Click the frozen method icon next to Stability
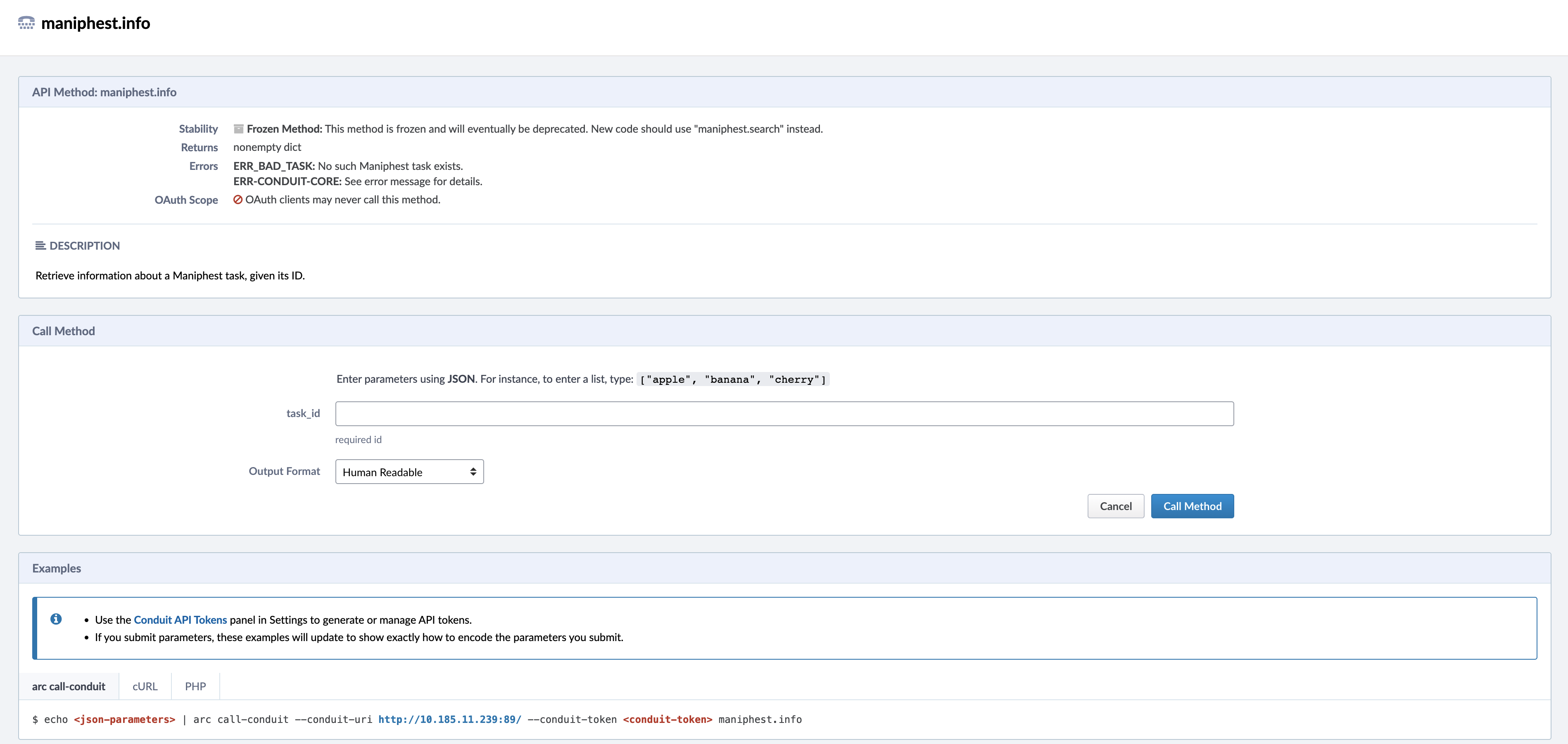 [x=238, y=128]
